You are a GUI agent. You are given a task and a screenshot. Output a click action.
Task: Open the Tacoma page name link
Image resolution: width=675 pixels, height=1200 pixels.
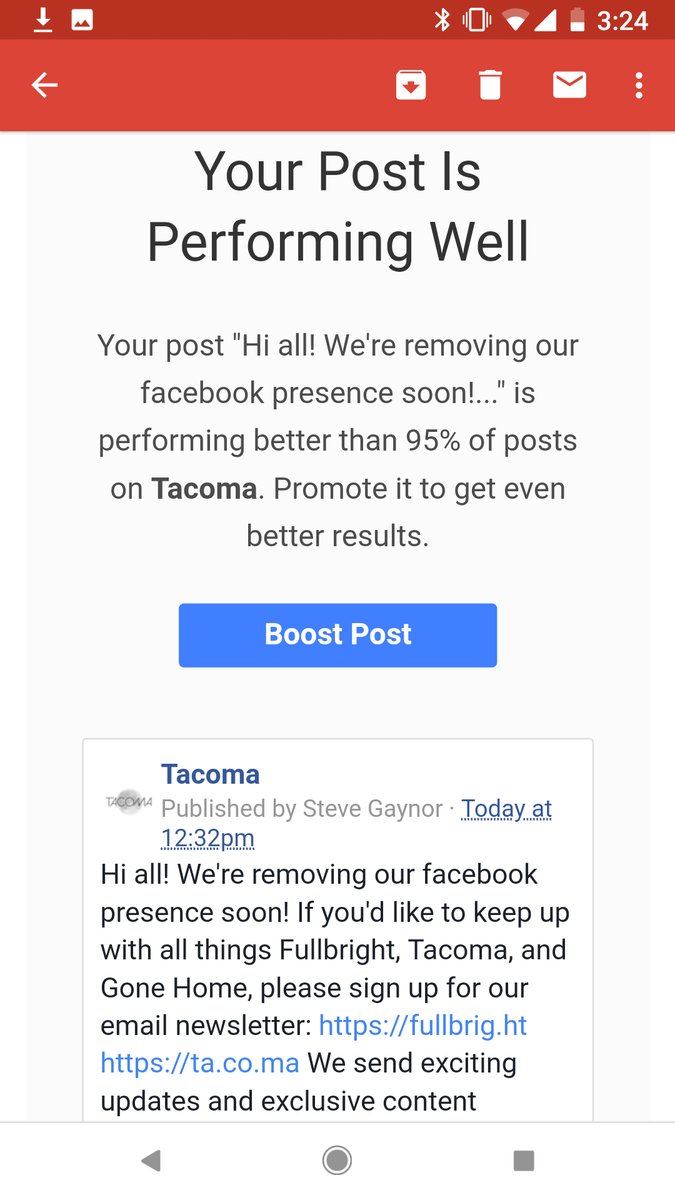pyautogui.click(x=210, y=774)
